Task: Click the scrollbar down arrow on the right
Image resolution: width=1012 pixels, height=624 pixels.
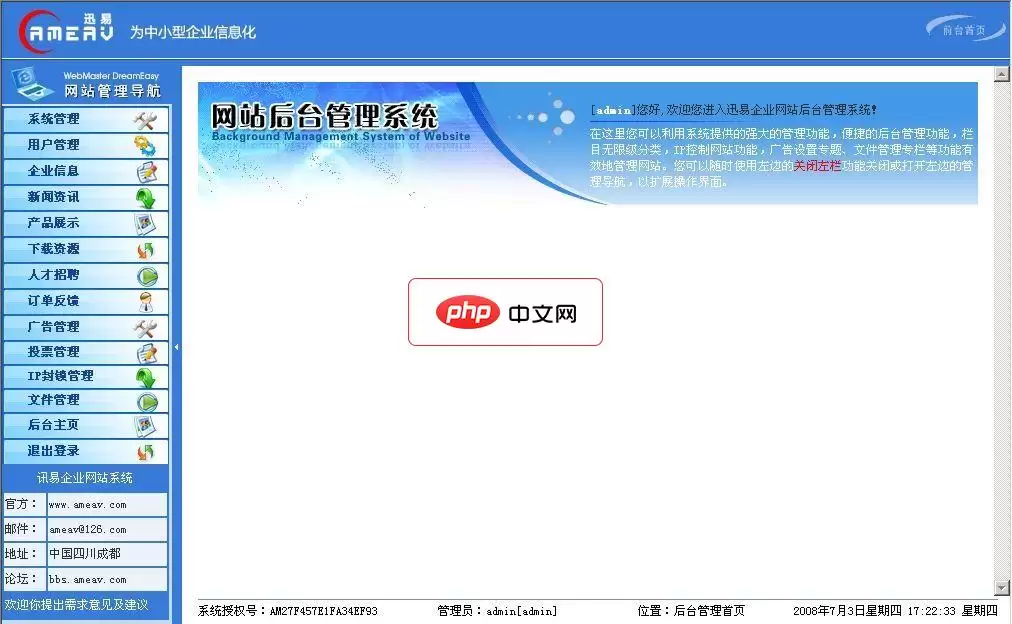Action: 1001,587
